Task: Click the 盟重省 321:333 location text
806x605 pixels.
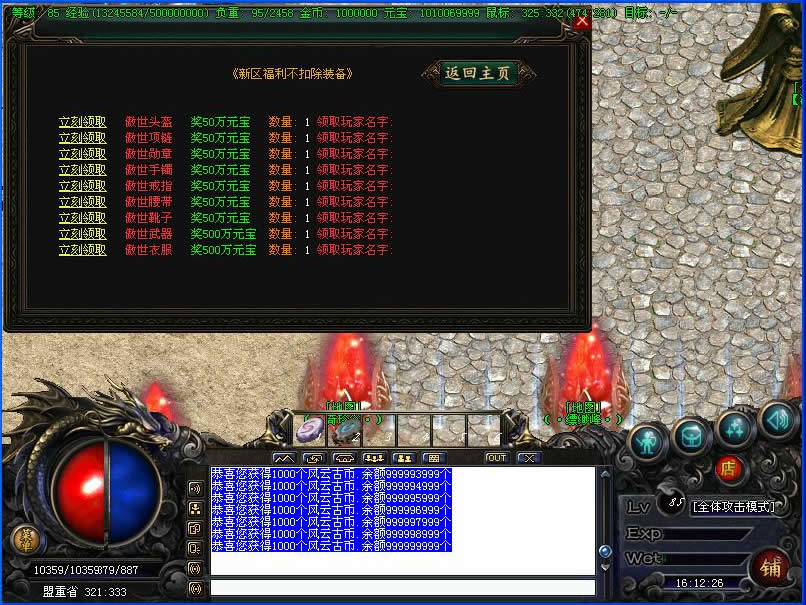Action: point(84,592)
